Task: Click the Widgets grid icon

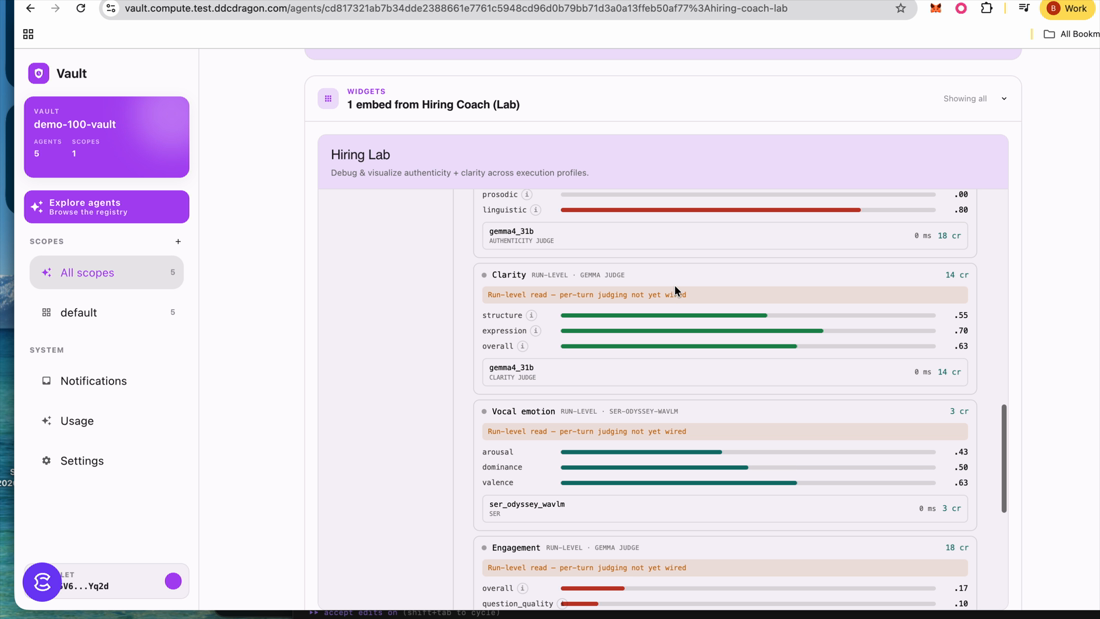Action: 328,98
